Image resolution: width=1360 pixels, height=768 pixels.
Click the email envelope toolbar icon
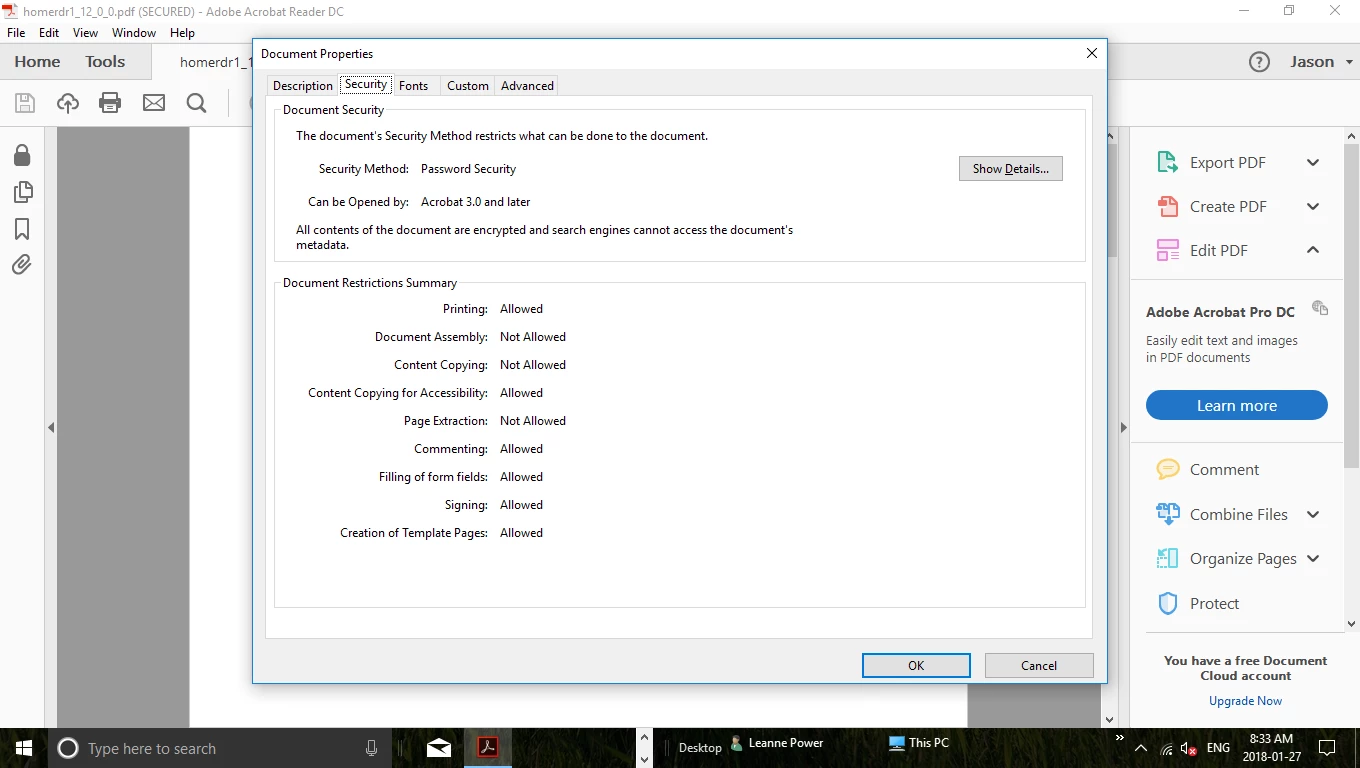pos(154,102)
